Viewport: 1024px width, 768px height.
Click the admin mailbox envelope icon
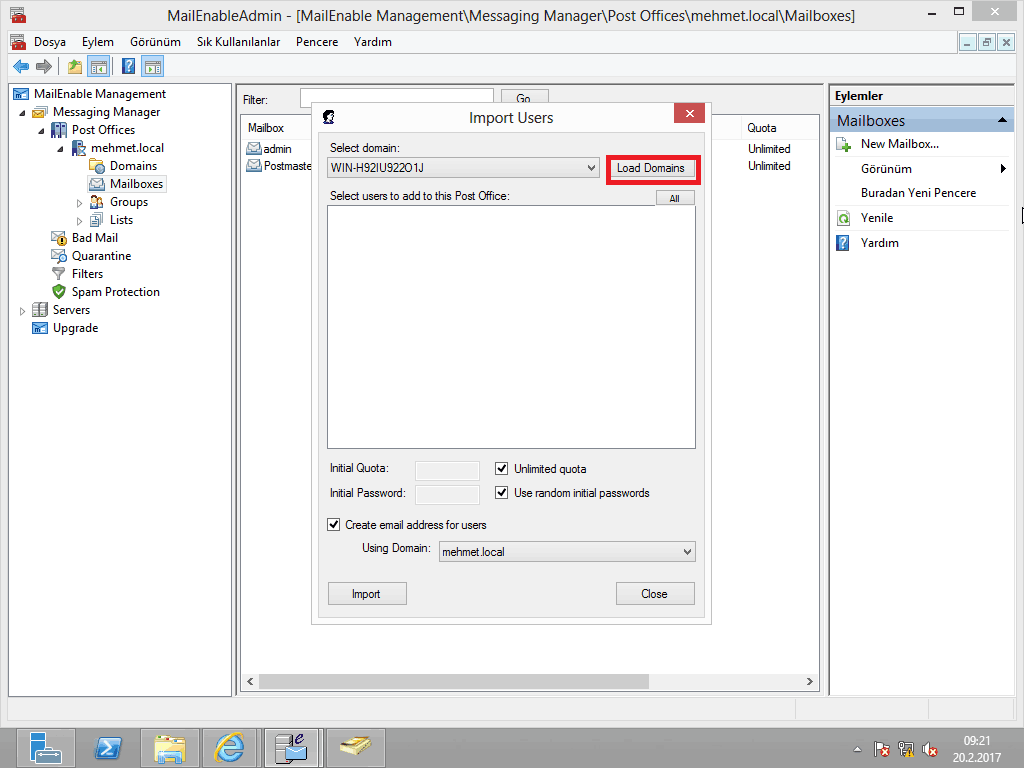coord(253,149)
